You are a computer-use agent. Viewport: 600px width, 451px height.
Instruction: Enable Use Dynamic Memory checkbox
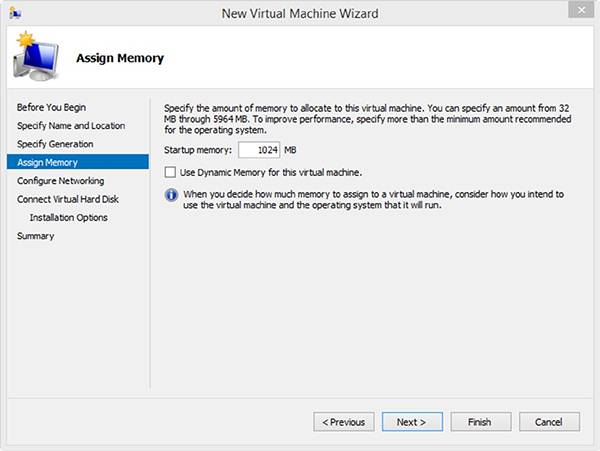coord(170,173)
